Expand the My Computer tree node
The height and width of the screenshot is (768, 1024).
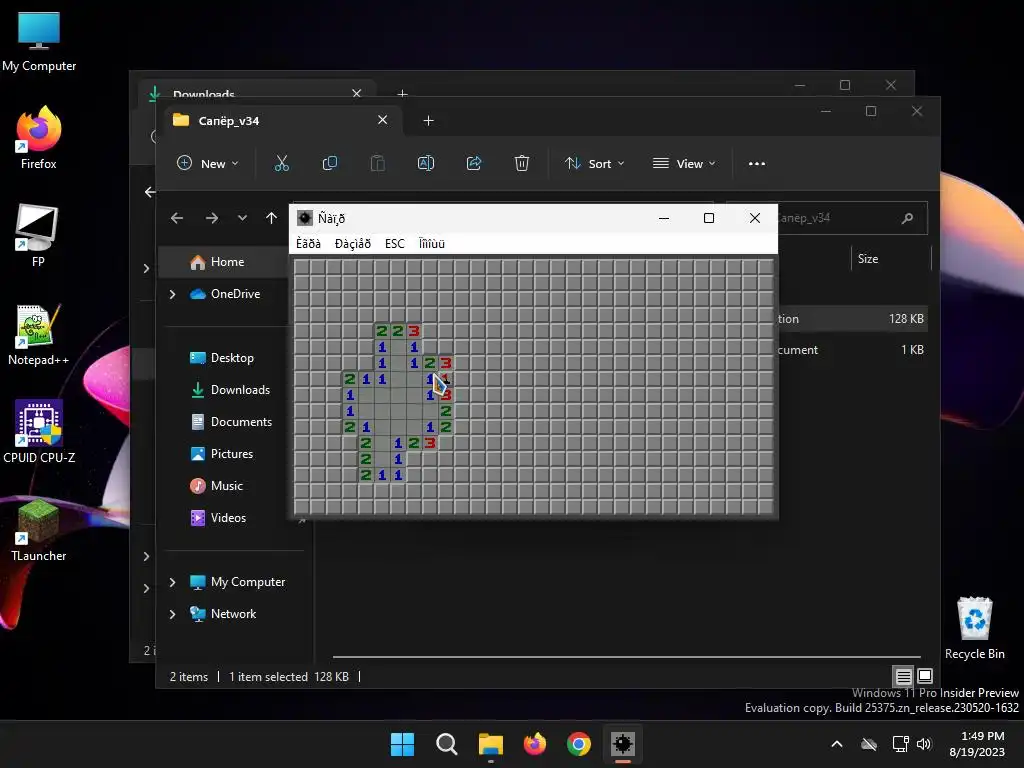coord(172,582)
